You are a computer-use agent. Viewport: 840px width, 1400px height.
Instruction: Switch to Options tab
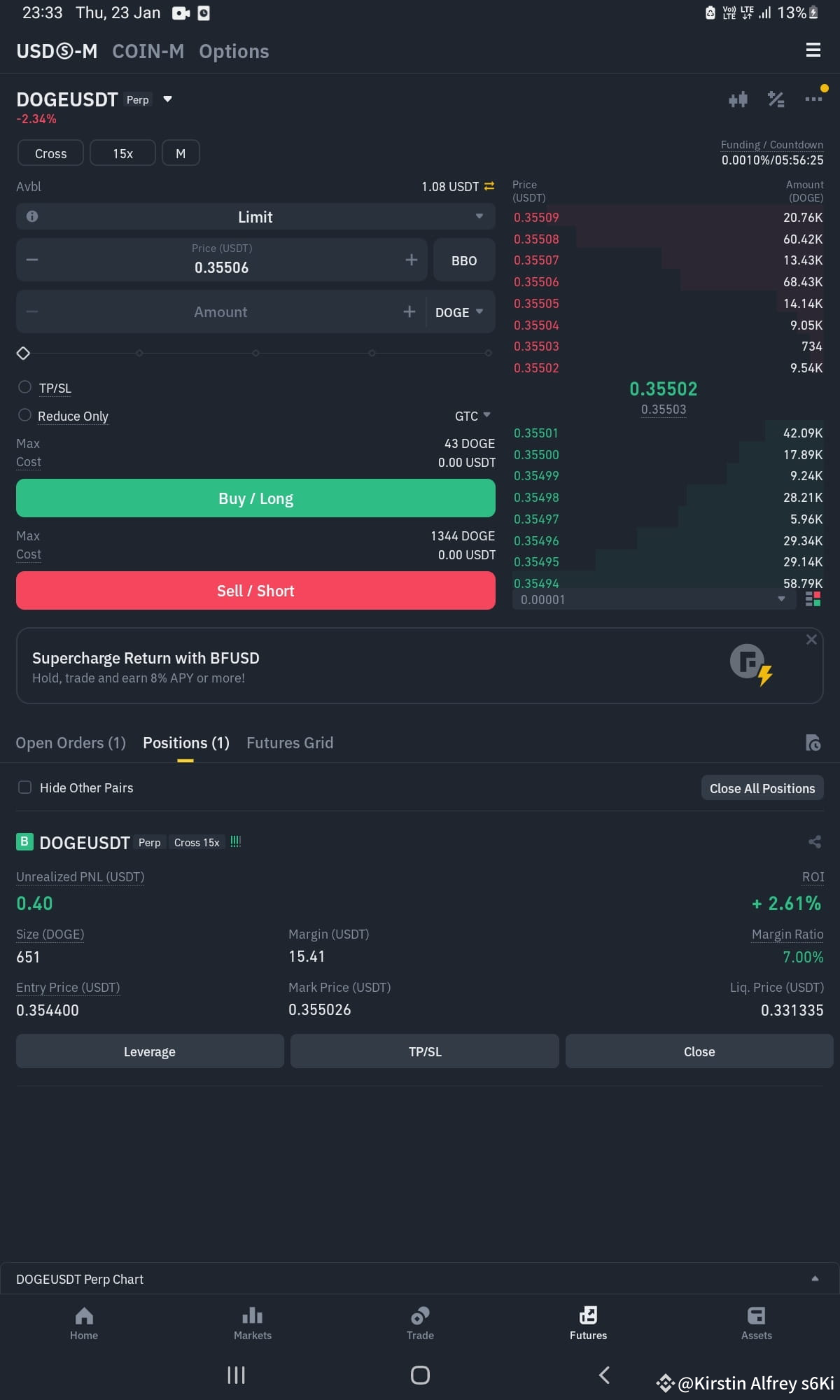click(x=234, y=51)
